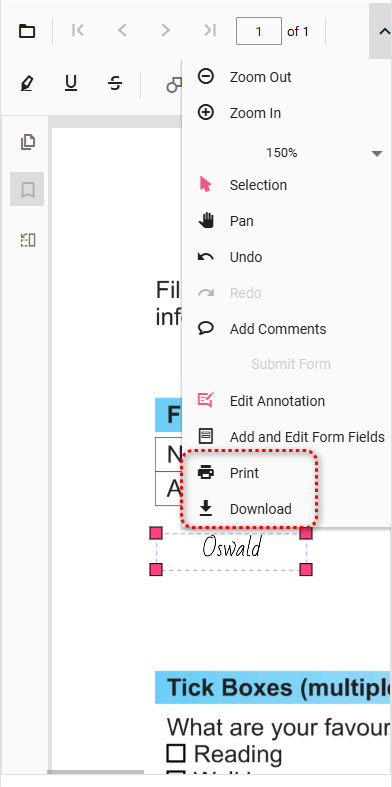Open the bookmarks side panel
The width and height of the screenshot is (392, 787).
pyautogui.click(x=28, y=190)
